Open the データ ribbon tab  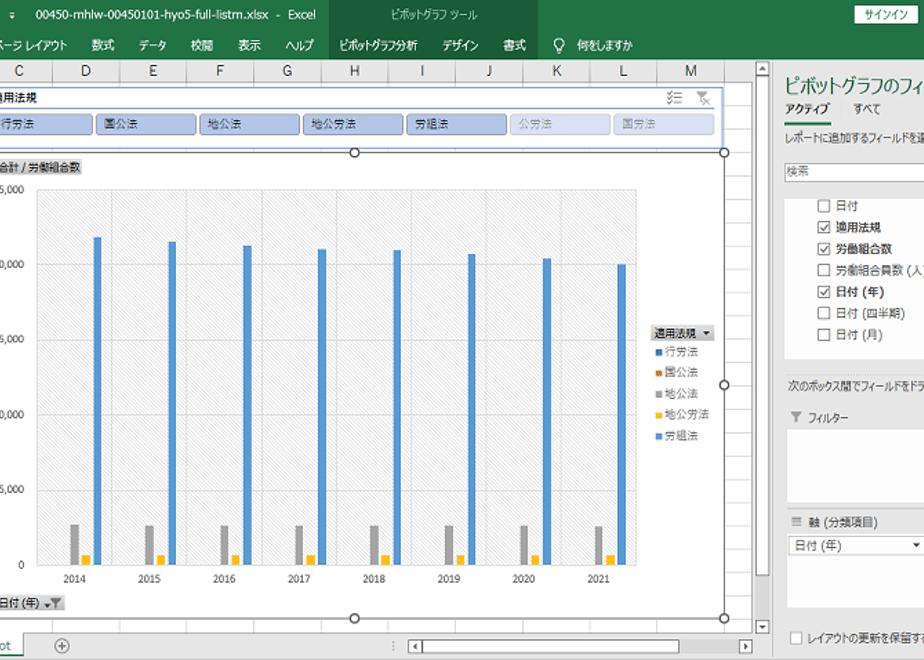[x=153, y=45]
